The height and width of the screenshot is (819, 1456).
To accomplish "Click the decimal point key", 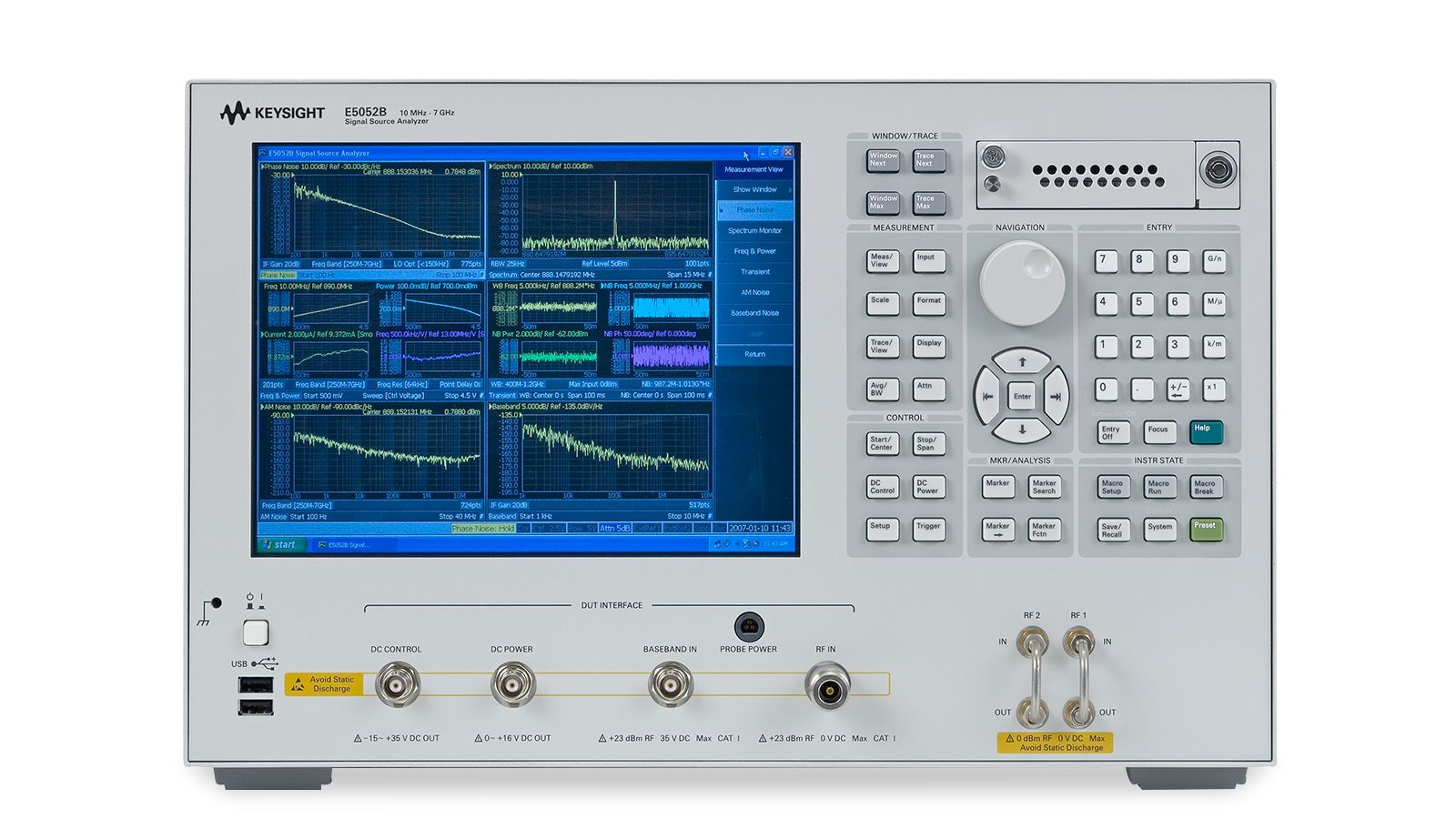I will (1141, 389).
